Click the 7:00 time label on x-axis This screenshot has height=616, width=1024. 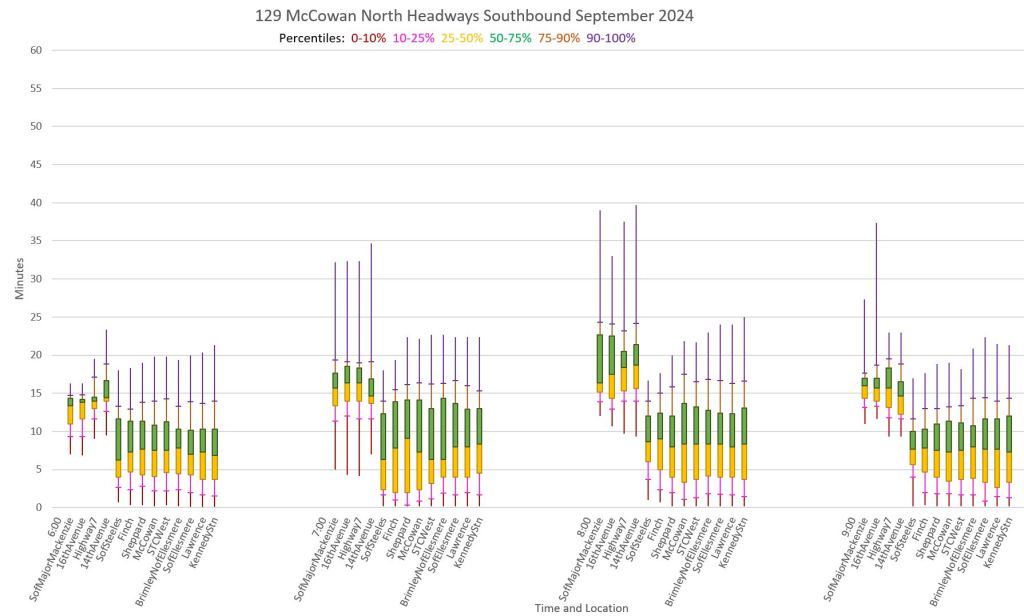click(325, 522)
